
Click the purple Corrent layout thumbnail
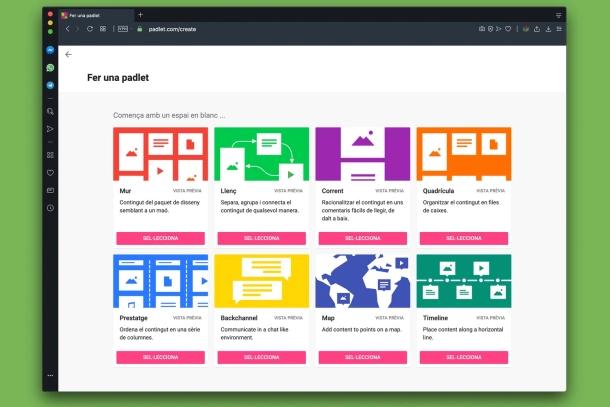[363, 154]
